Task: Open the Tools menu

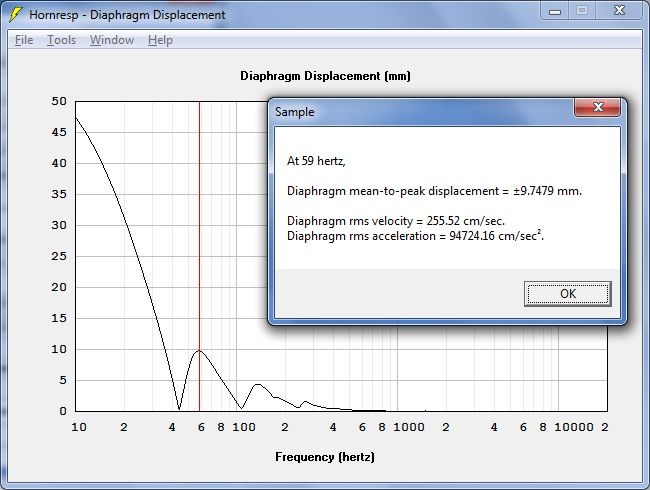Action: click(x=61, y=40)
